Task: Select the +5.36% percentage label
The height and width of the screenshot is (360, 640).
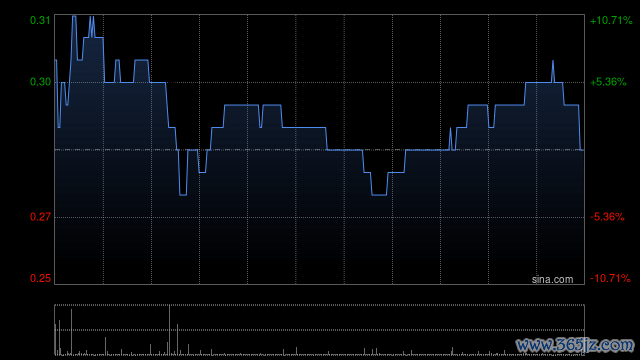Action: coord(608,82)
